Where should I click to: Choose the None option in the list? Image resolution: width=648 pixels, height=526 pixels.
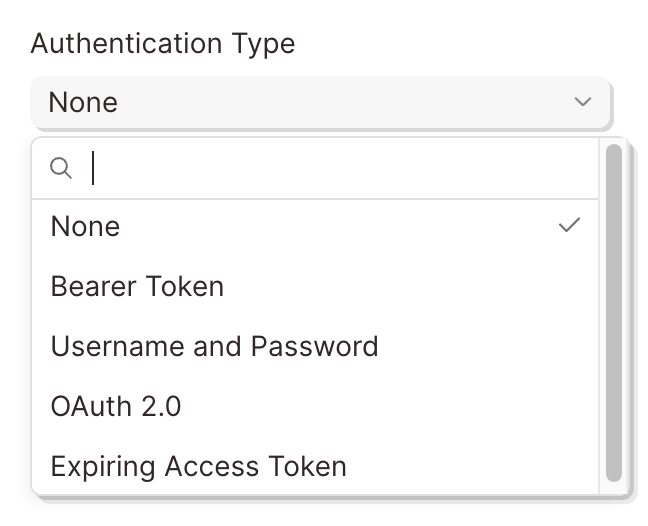point(85,227)
